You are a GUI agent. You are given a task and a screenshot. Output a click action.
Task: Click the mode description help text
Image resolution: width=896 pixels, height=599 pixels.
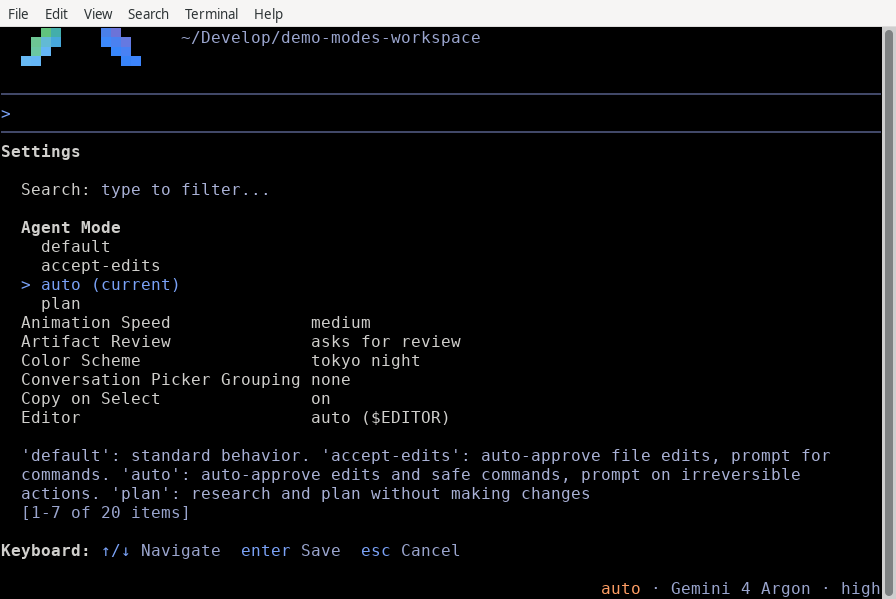[425, 474]
